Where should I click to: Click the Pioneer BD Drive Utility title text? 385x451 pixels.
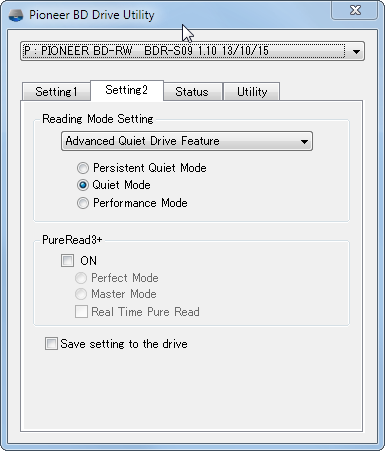coord(92,15)
